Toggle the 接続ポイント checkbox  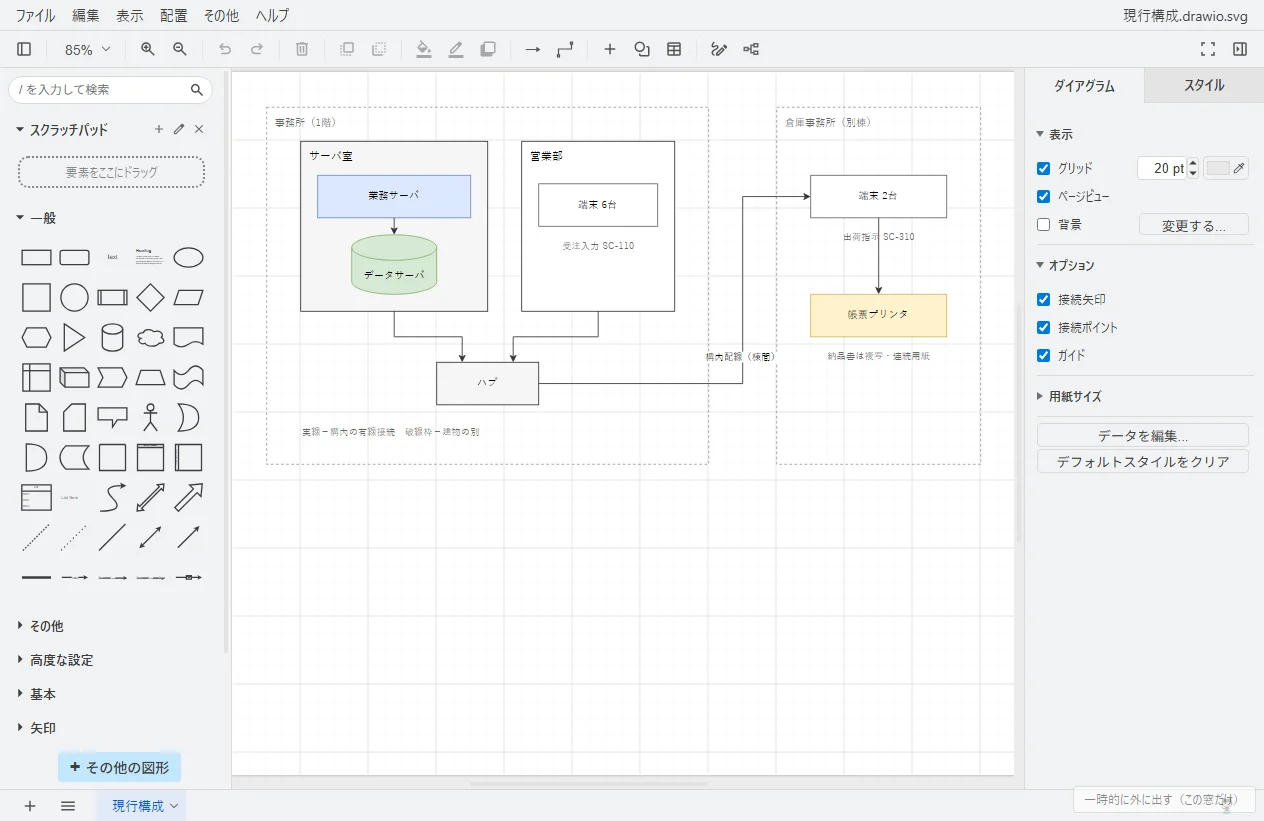[1044, 327]
